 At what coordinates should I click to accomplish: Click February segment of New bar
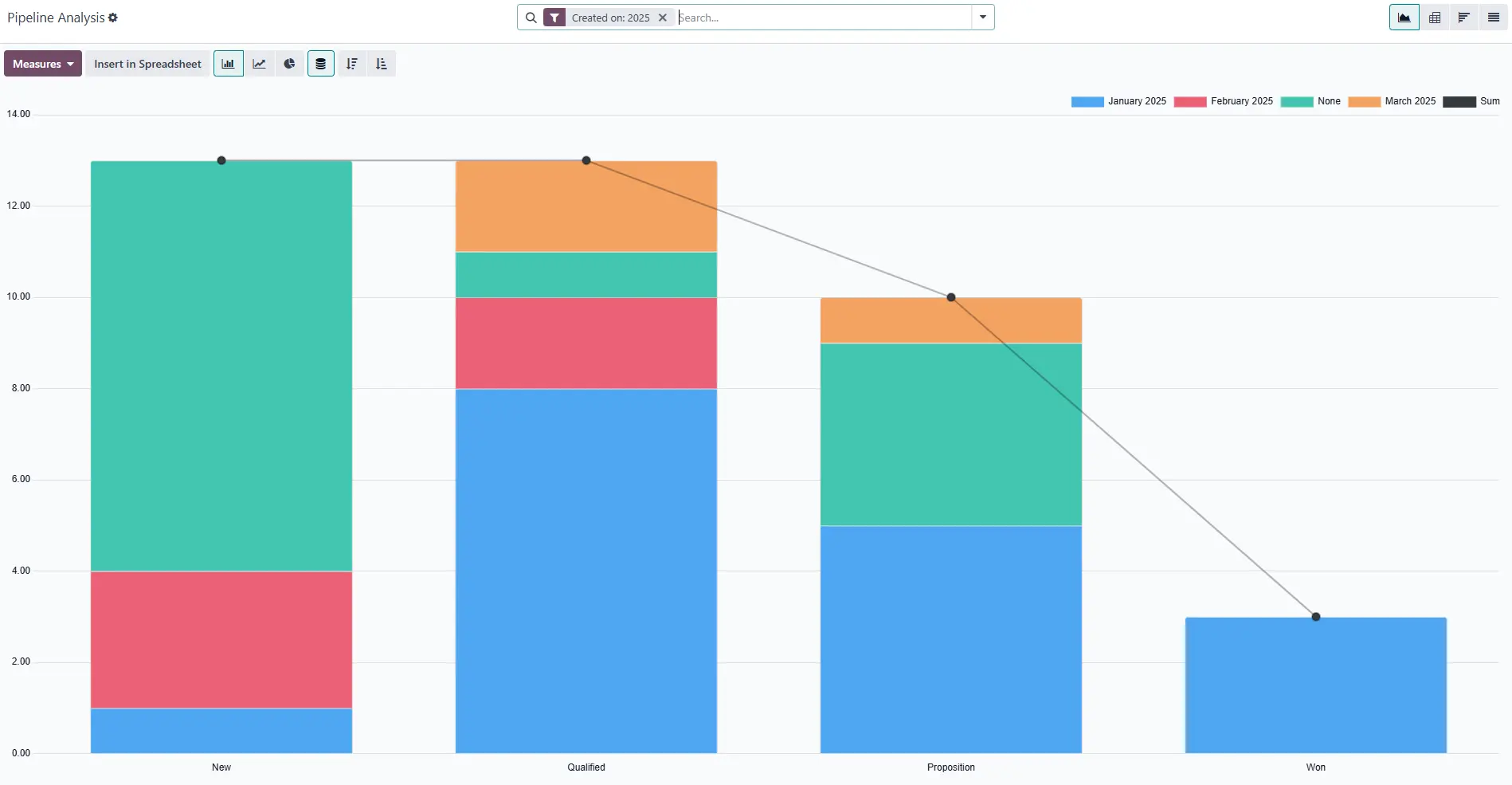(221, 640)
